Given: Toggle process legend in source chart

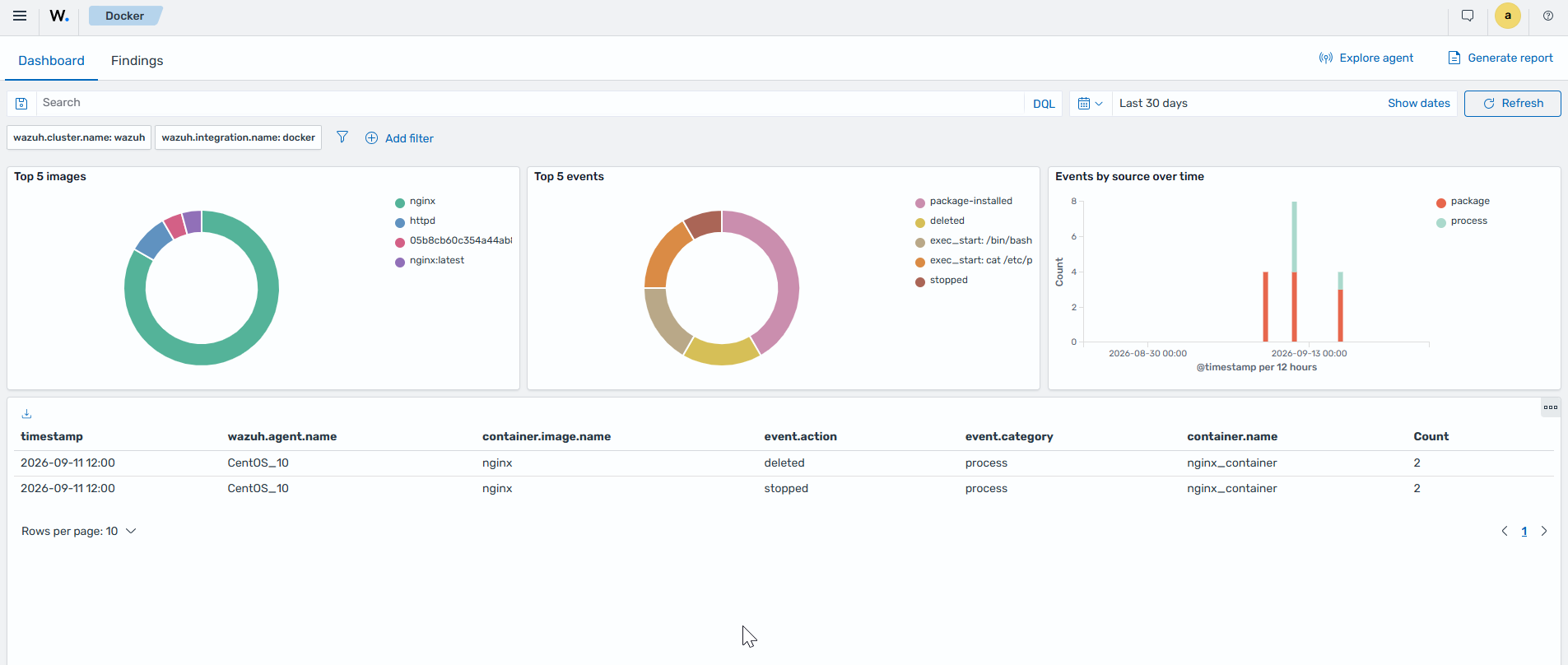Looking at the screenshot, I should tap(1462, 221).
